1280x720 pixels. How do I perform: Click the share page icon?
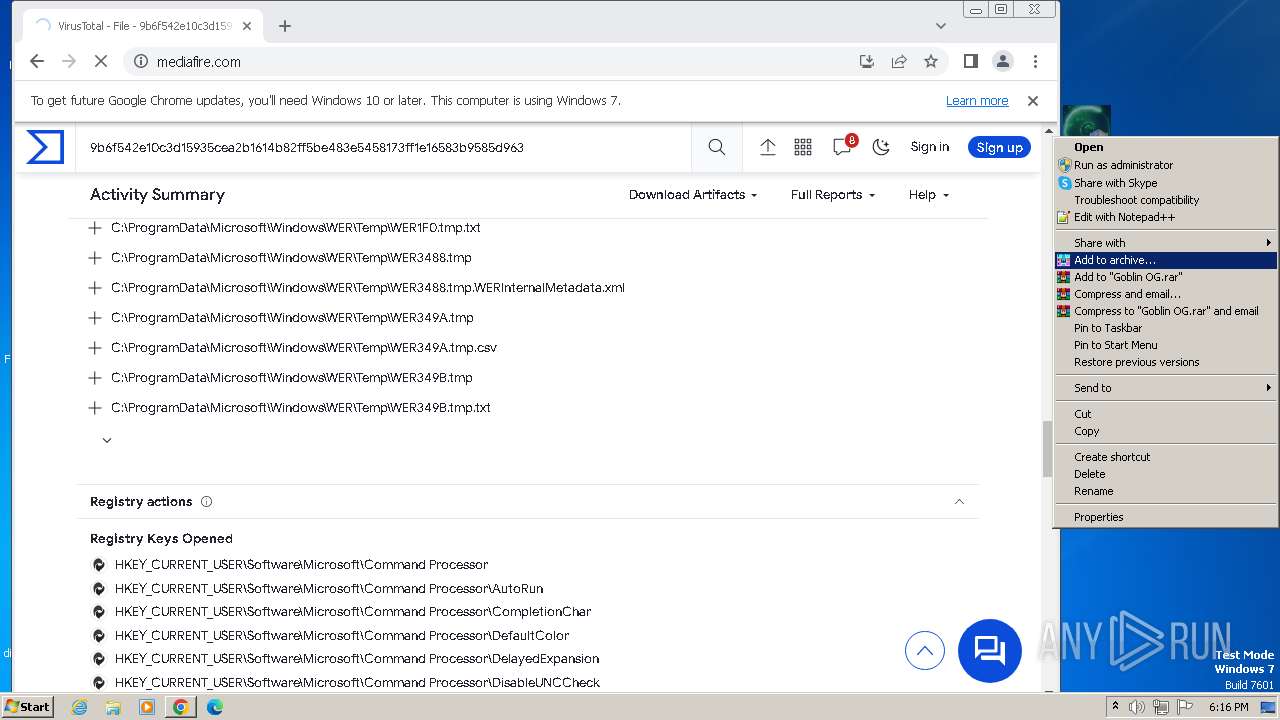point(899,61)
